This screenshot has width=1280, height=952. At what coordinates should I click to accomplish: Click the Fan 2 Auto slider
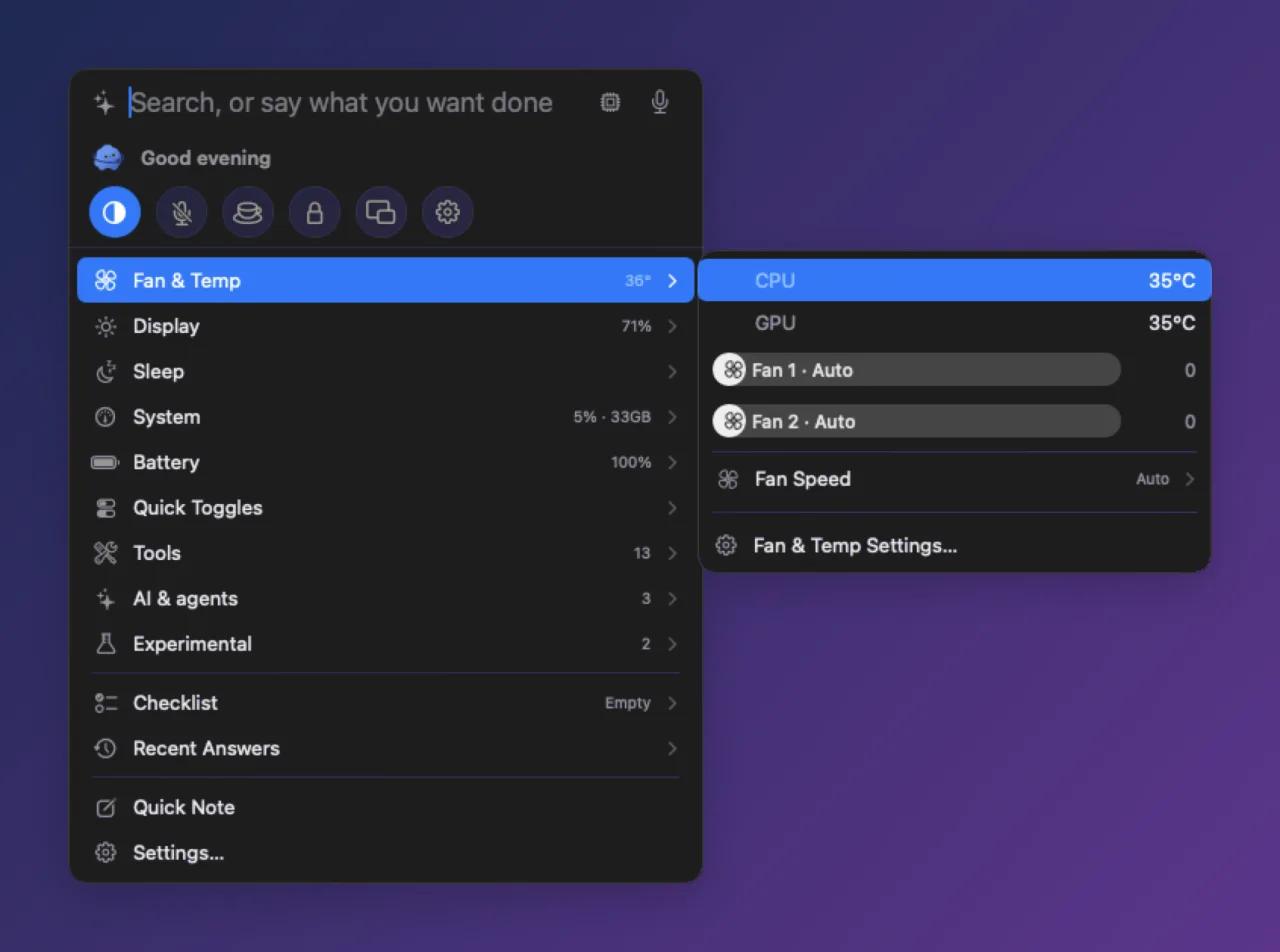pyautogui.click(x=917, y=421)
